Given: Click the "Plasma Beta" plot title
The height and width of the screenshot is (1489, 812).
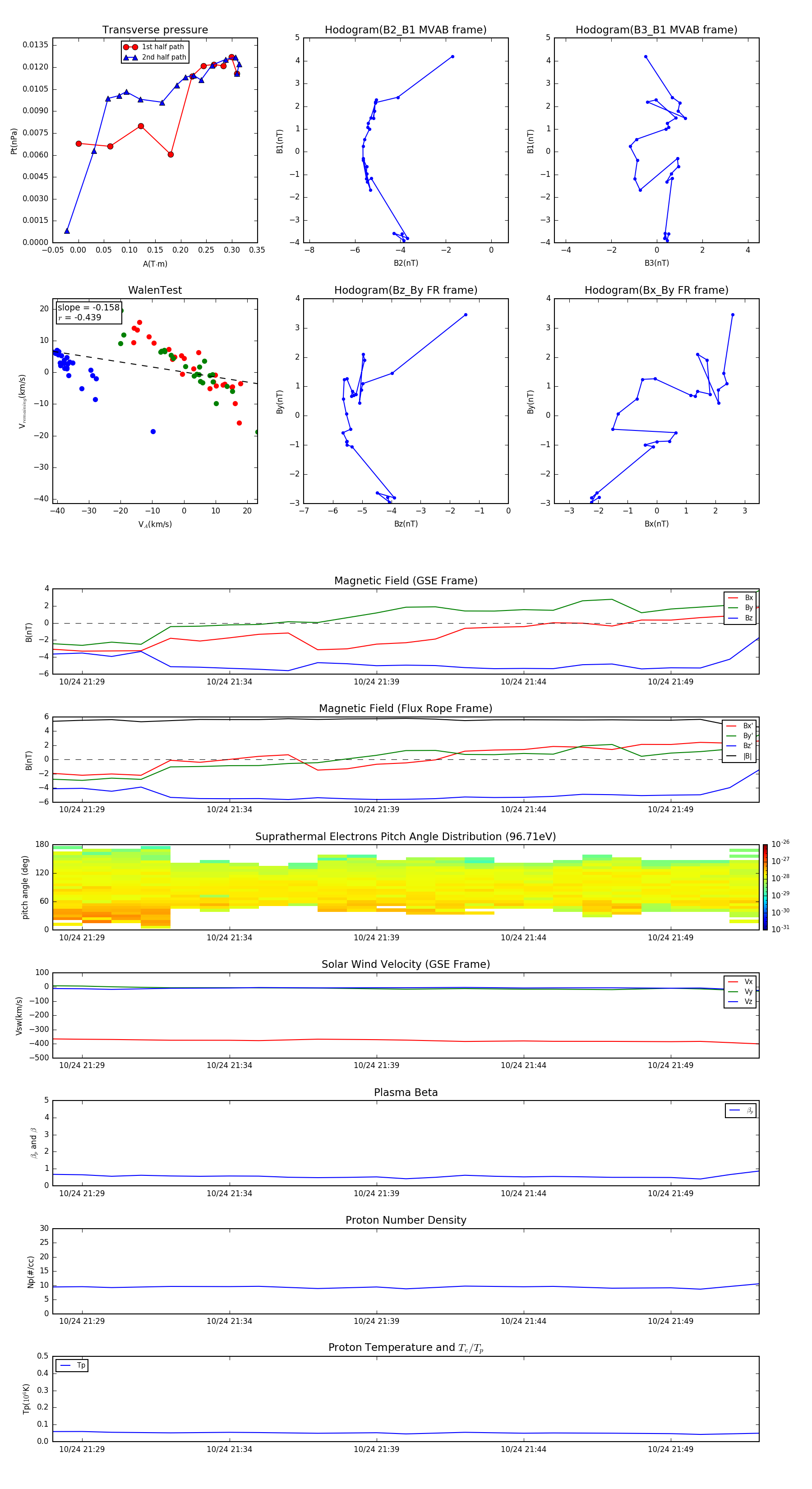Looking at the screenshot, I should [x=406, y=1093].
